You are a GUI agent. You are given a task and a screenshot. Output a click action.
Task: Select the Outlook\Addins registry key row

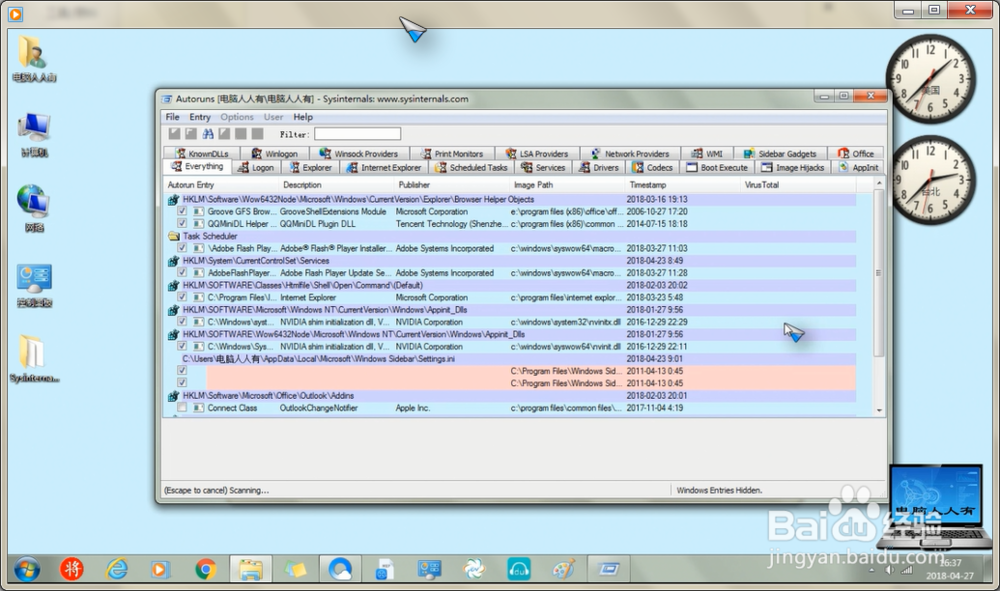(x=510, y=395)
